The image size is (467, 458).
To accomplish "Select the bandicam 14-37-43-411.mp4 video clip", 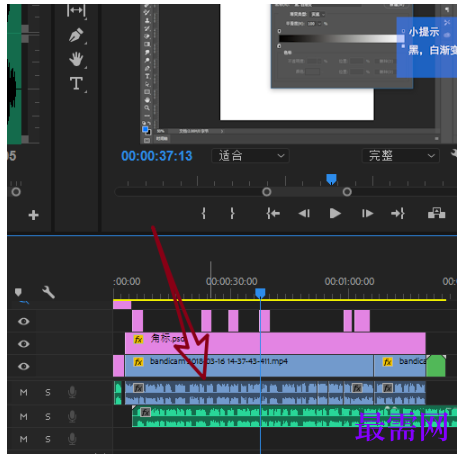I will coord(249,366).
